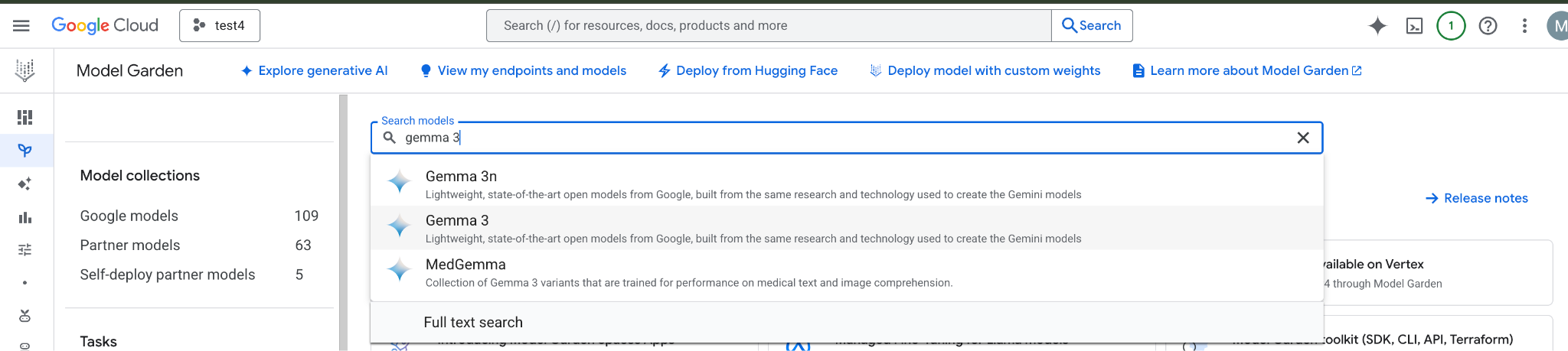
Task: Open the test4 project selector
Action: [x=220, y=26]
